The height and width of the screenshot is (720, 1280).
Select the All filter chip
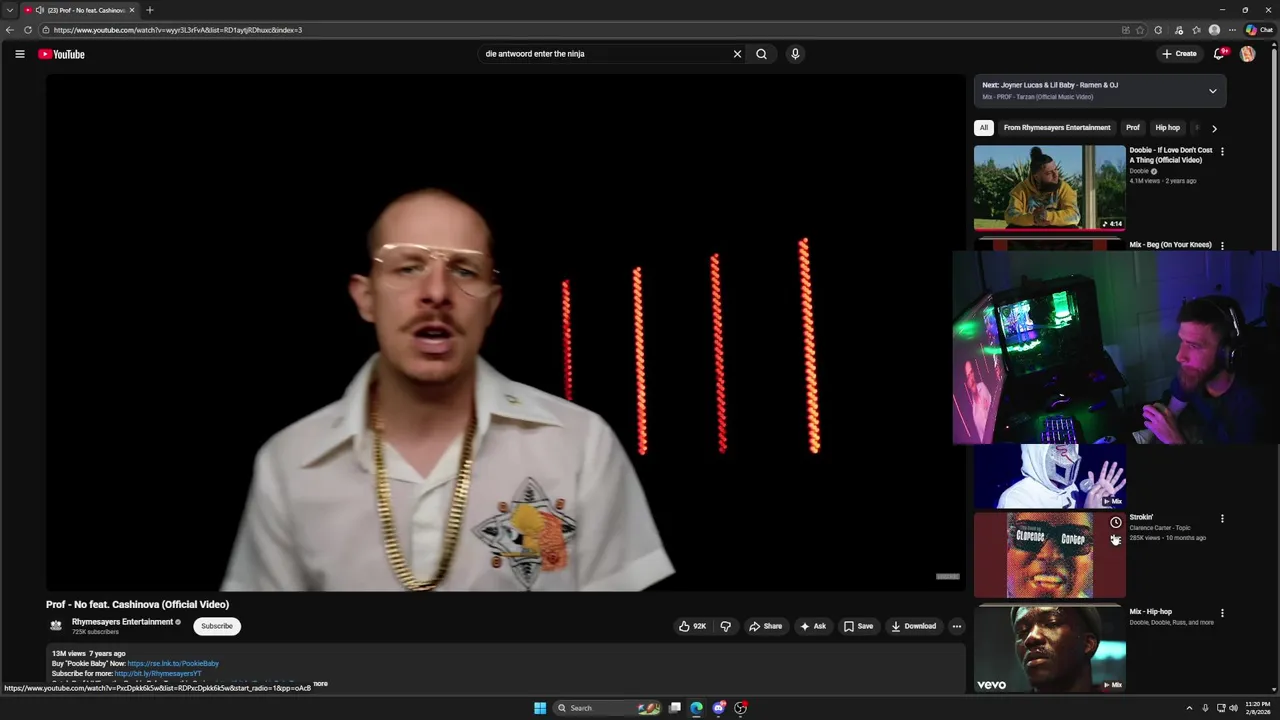click(984, 128)
